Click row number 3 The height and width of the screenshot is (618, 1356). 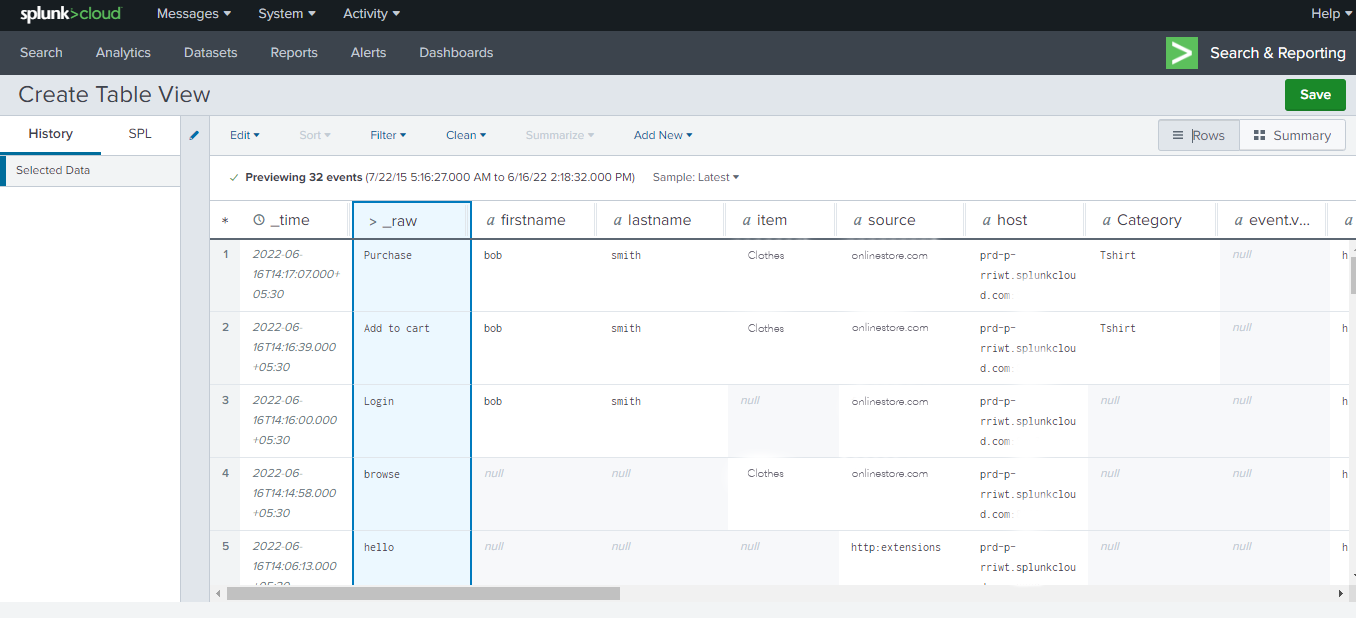point(225,400)
